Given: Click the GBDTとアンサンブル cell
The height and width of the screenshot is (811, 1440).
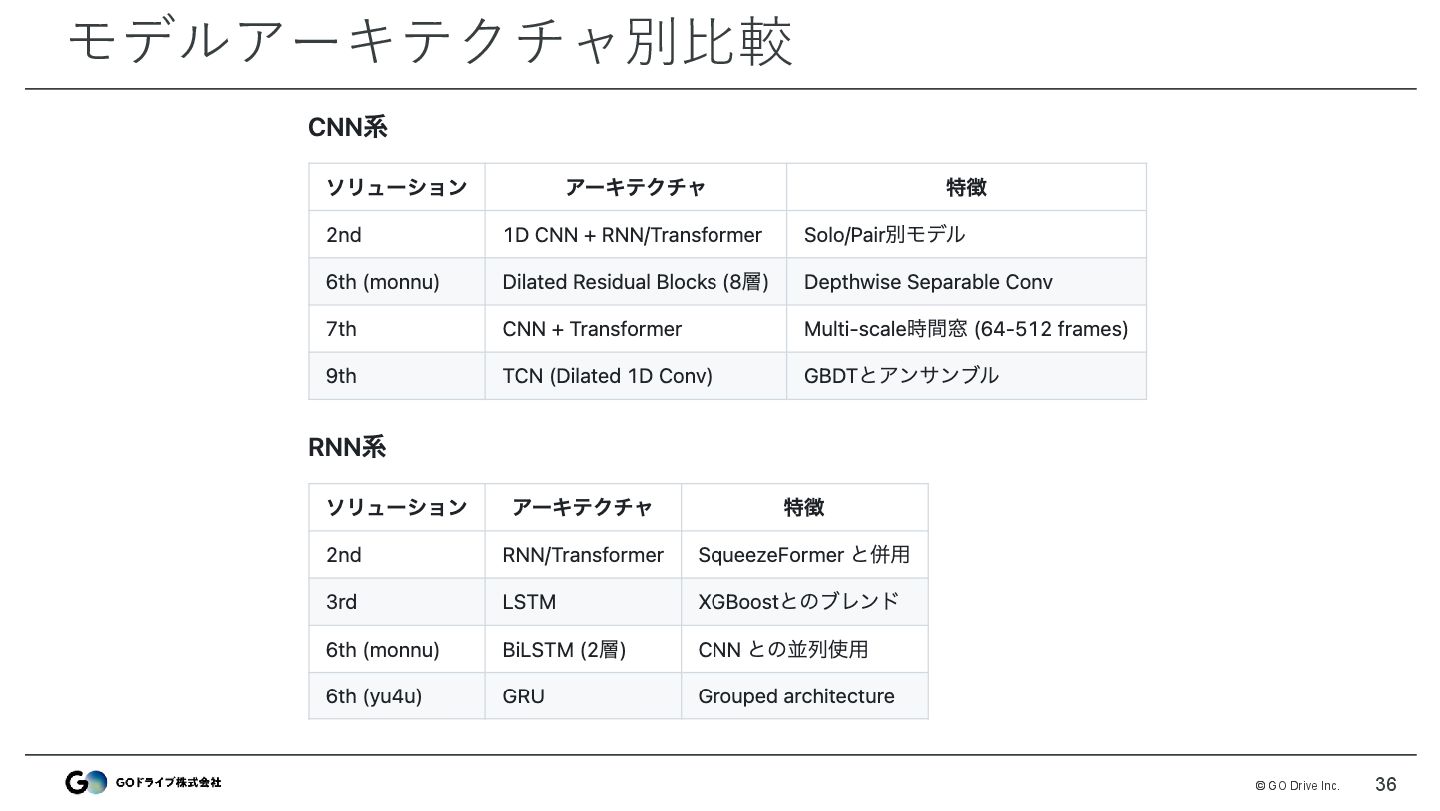Looking at the screenshot, I should tap(901, 376).
